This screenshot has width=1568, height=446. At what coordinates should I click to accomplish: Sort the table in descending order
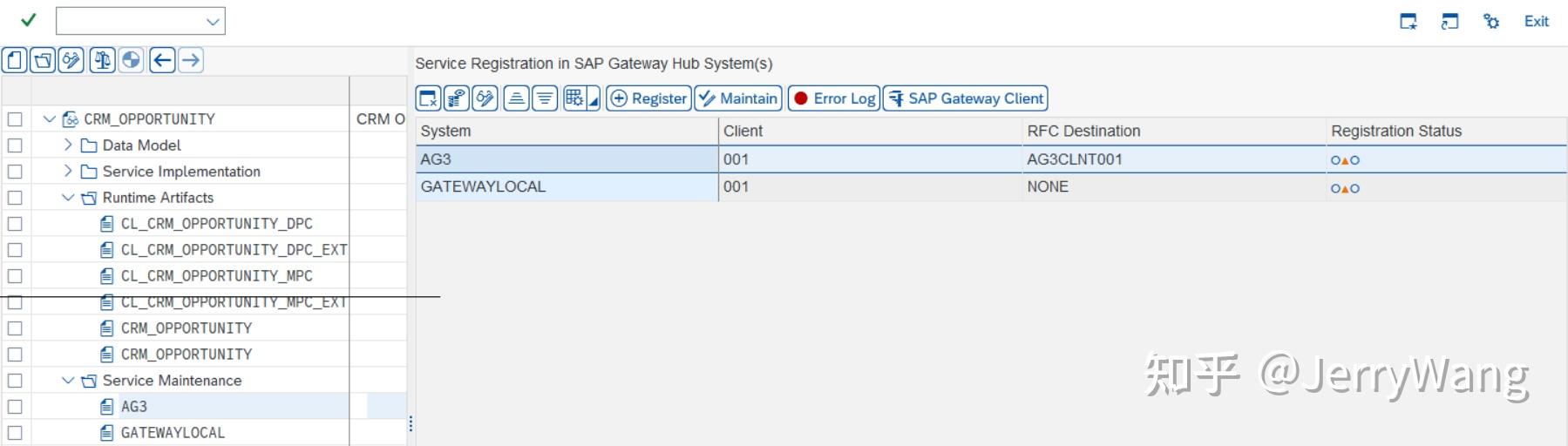tap(545, 98)
